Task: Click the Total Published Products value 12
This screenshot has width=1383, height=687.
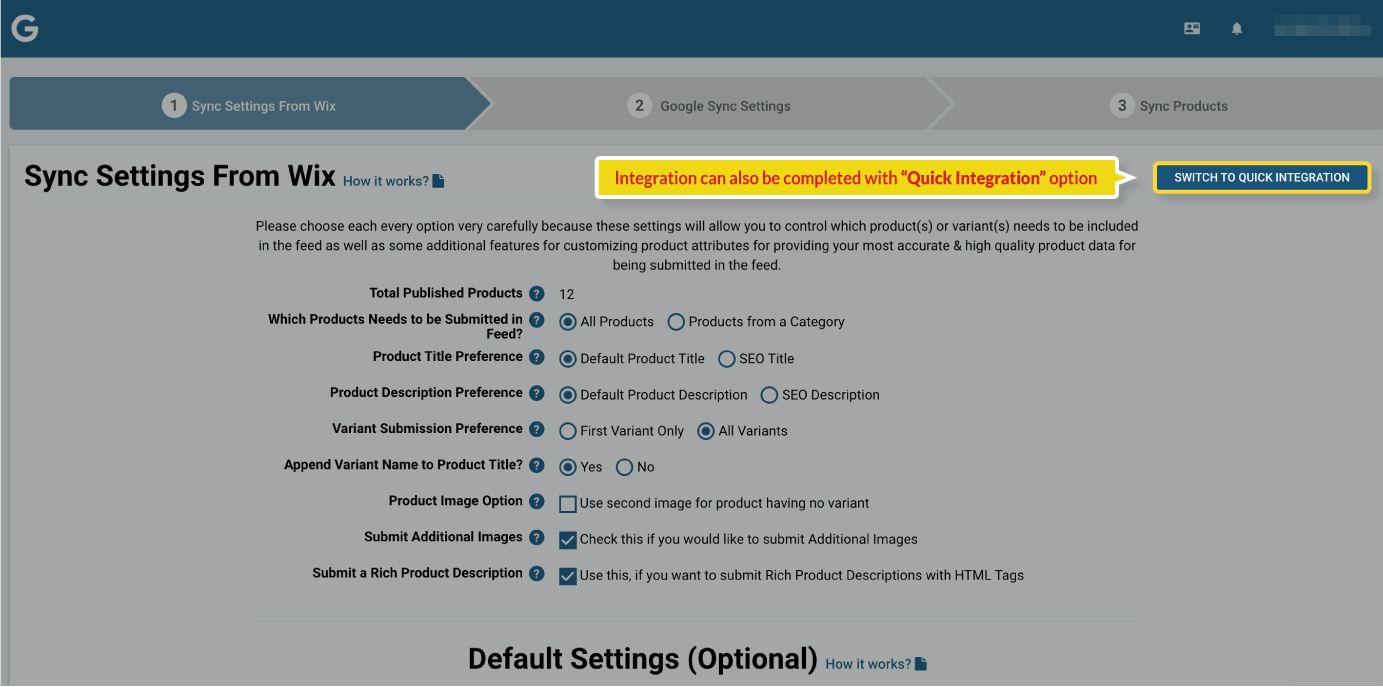Action: click(x=567, y=294)
